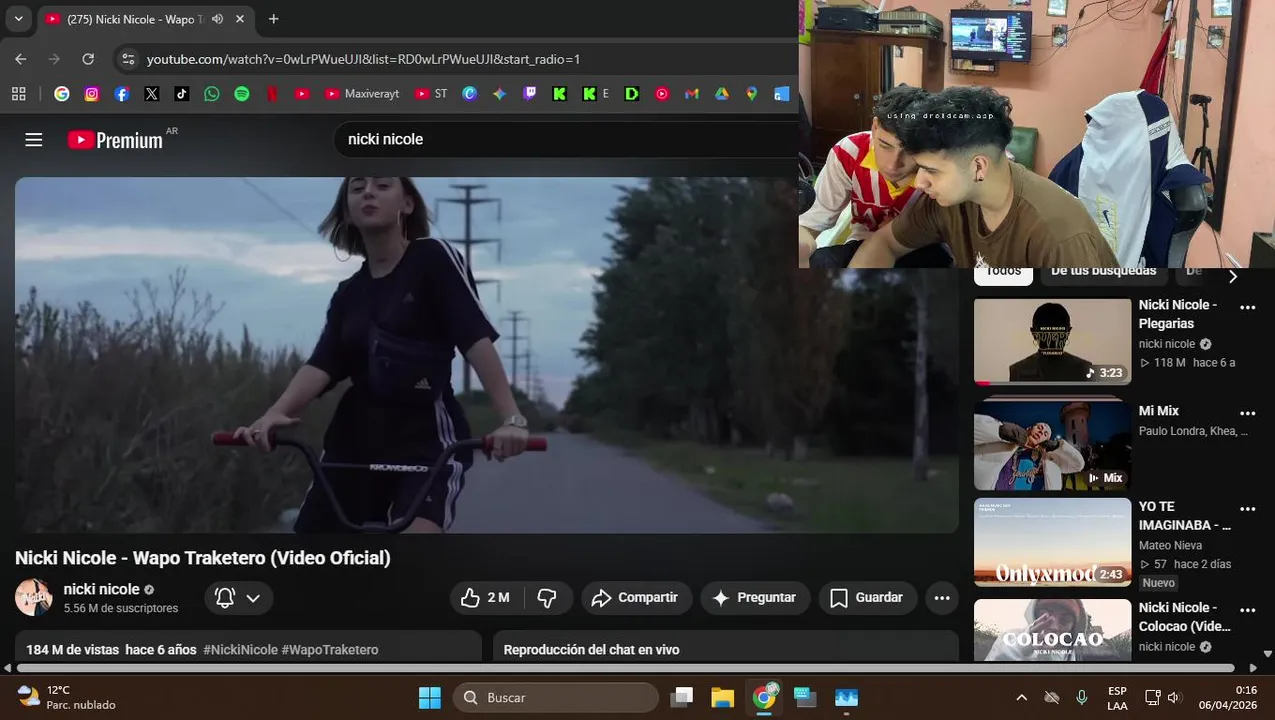
Task: Open Instagram bookmark
Action: click(x=92, y=94)
